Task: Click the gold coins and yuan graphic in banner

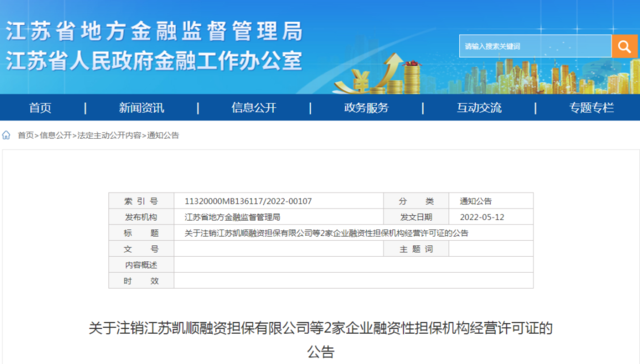Action: coord(379,73)
